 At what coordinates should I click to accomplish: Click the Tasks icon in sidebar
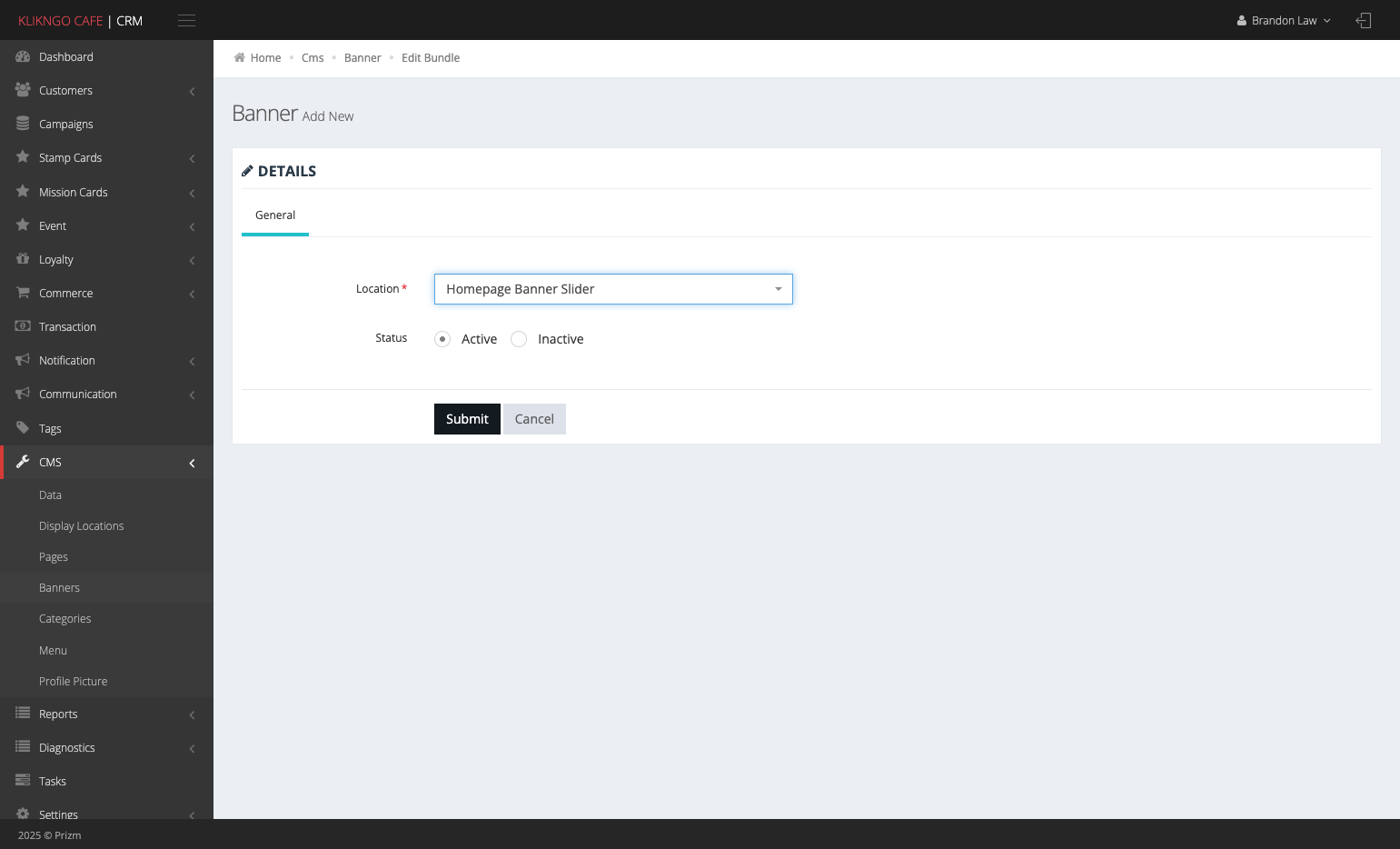tap(23, 781)
